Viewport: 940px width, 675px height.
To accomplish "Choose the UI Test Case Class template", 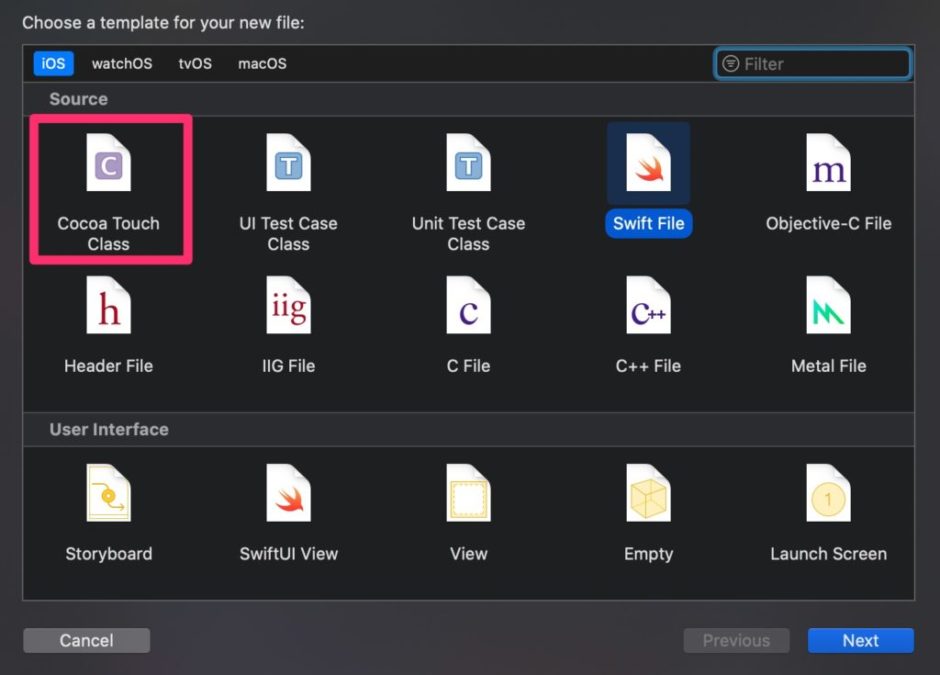I will [x=288, y=165].
